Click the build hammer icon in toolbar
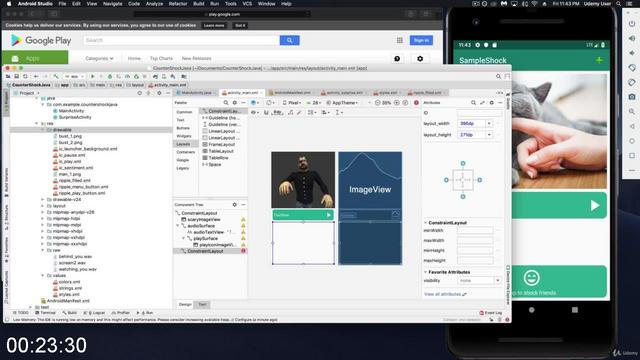The height and width of the screenshot is (360, 640). click(x=56, y=76)
